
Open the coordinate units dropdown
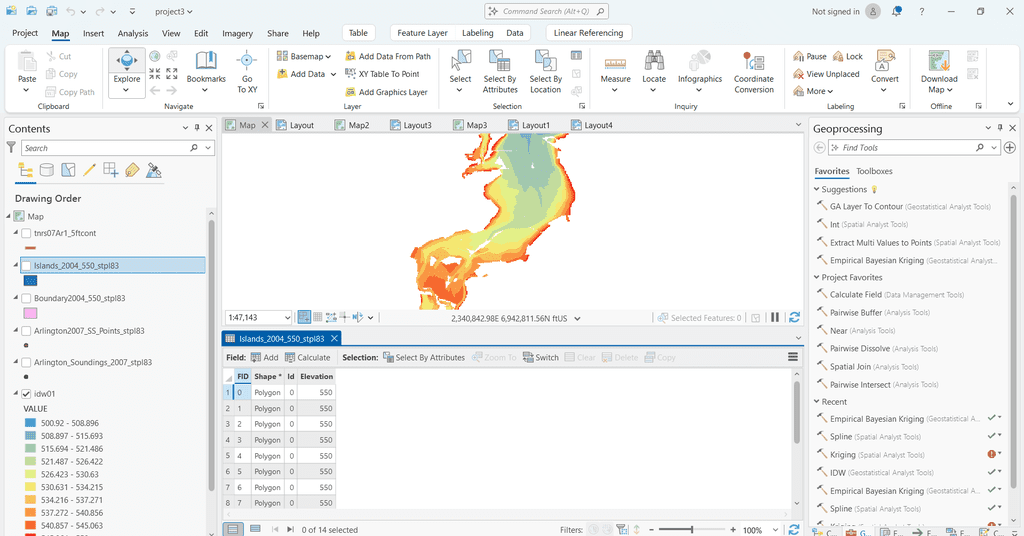pos(577,319)
